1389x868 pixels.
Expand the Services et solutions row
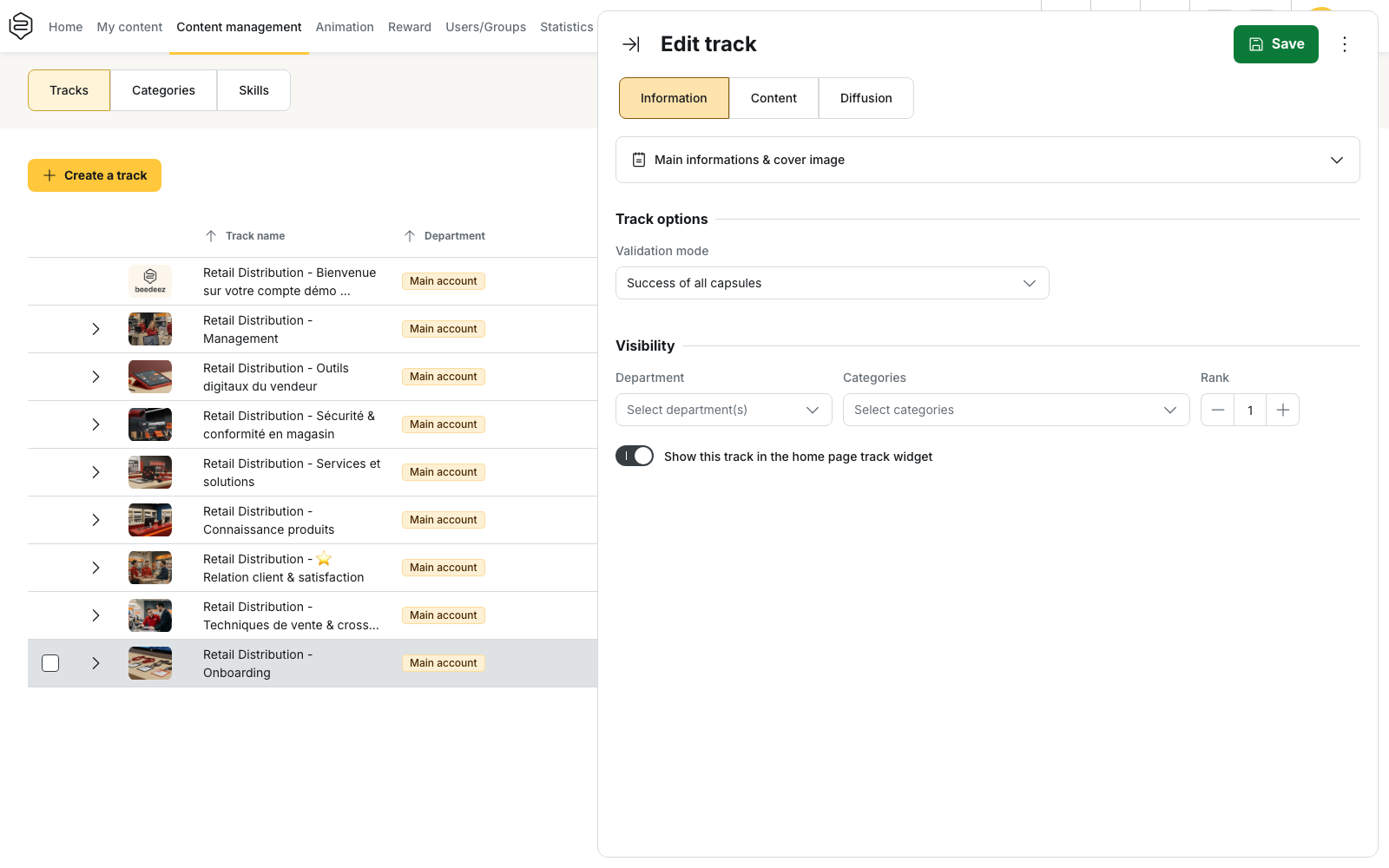click(x=95, y=472)
